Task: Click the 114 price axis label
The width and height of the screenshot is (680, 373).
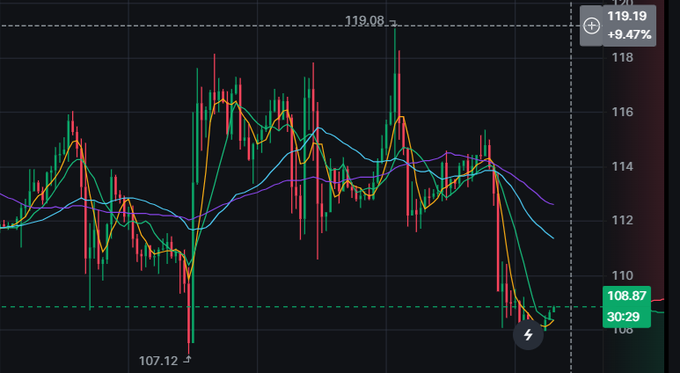Action: tap(622, 167)
